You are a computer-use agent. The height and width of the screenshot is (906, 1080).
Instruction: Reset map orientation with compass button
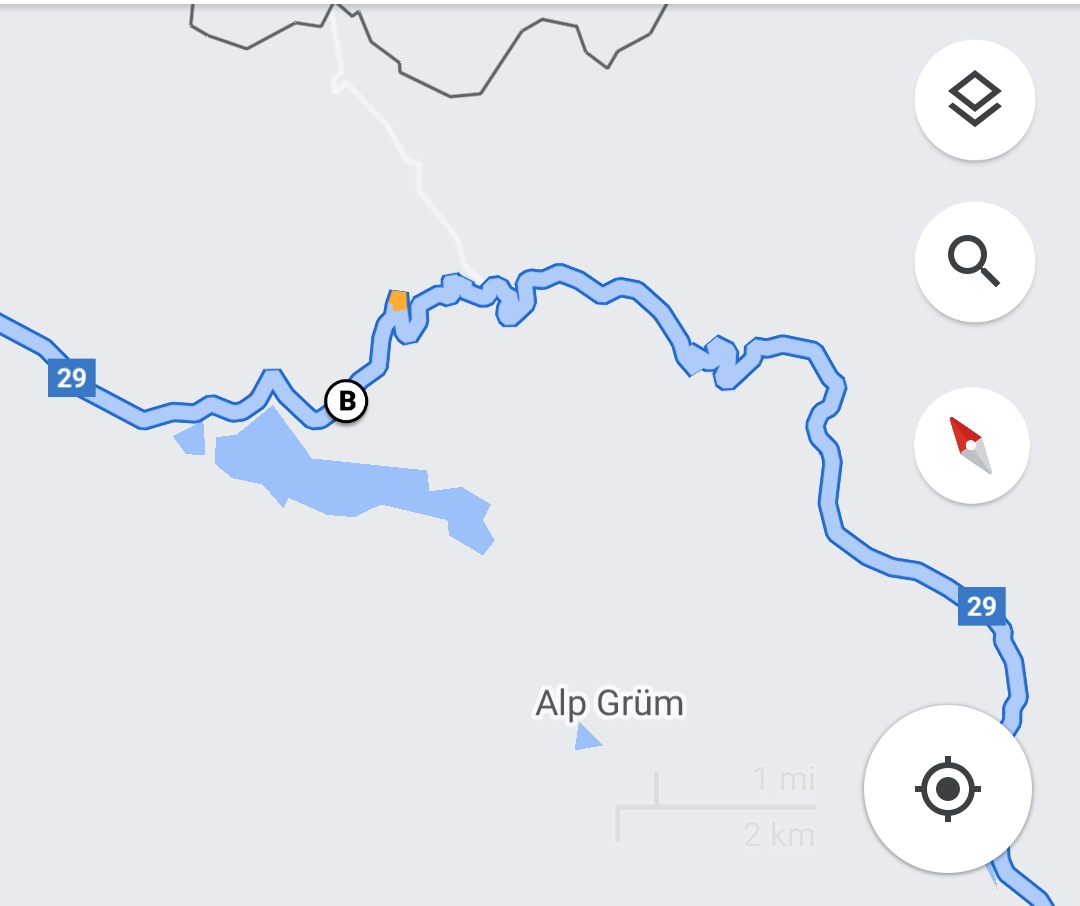[x=971, y=445]
